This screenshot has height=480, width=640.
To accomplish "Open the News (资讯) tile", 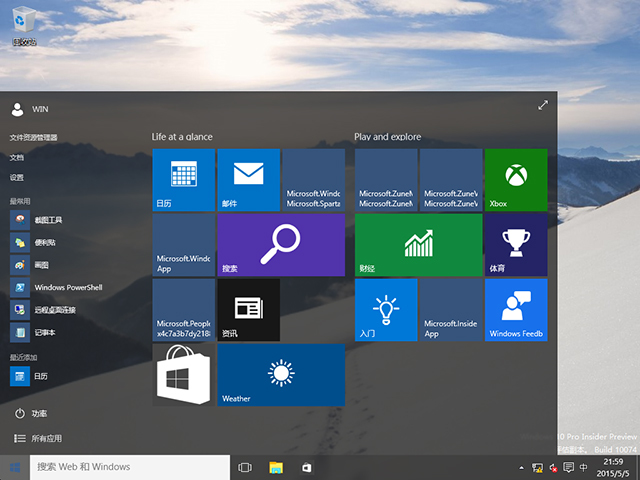I will [248, 310].
